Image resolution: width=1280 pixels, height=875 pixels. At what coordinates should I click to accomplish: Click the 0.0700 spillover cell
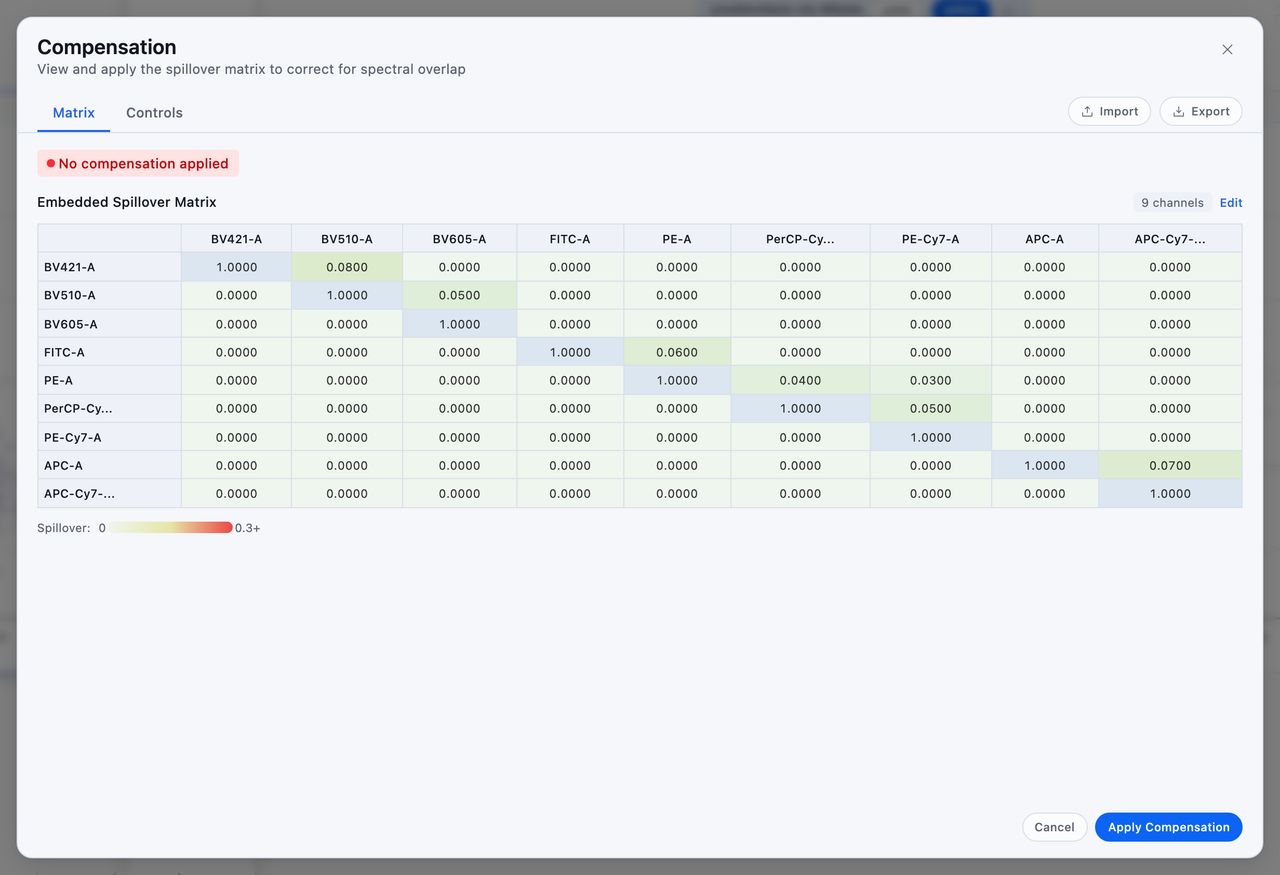(1170, 465)
